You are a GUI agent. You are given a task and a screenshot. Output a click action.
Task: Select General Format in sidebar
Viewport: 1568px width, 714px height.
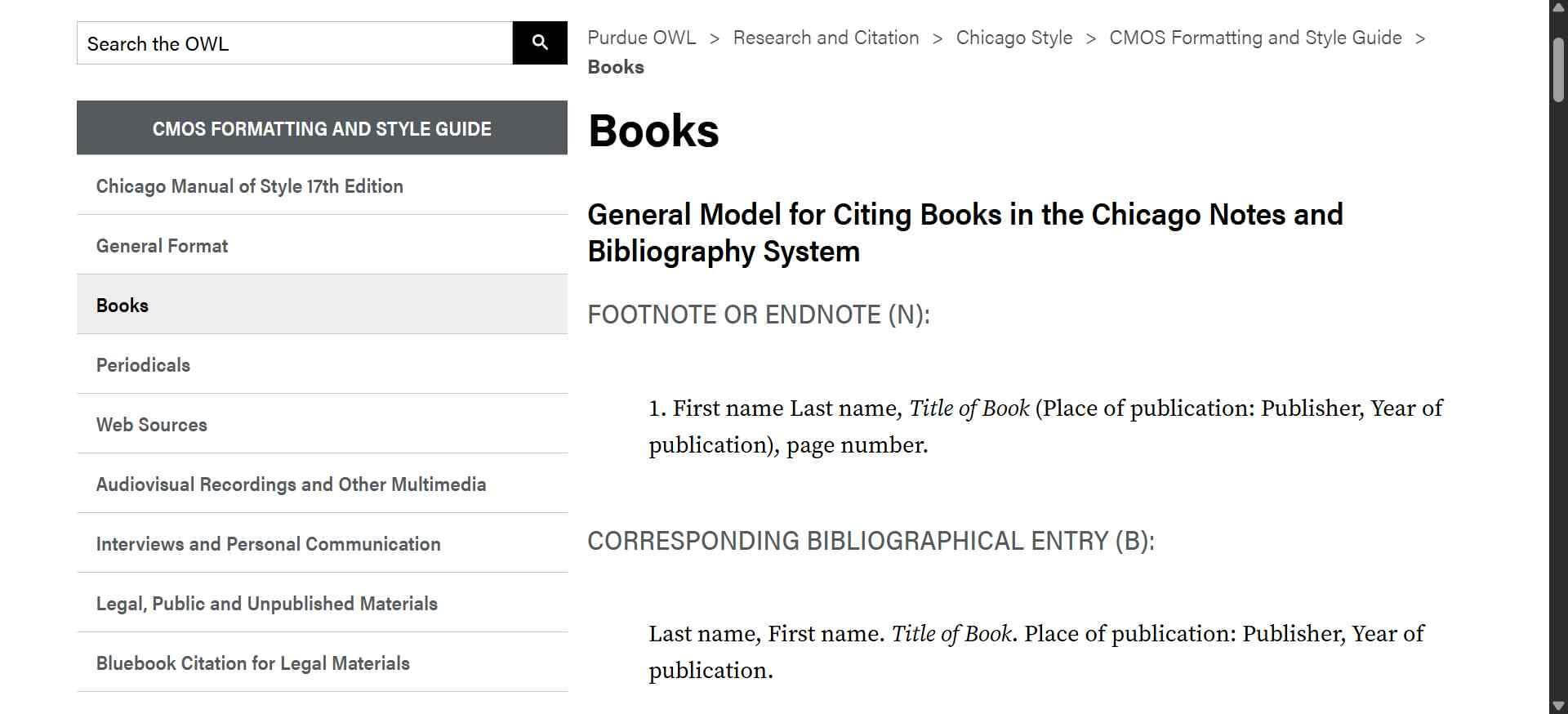(x=162, y=246)
